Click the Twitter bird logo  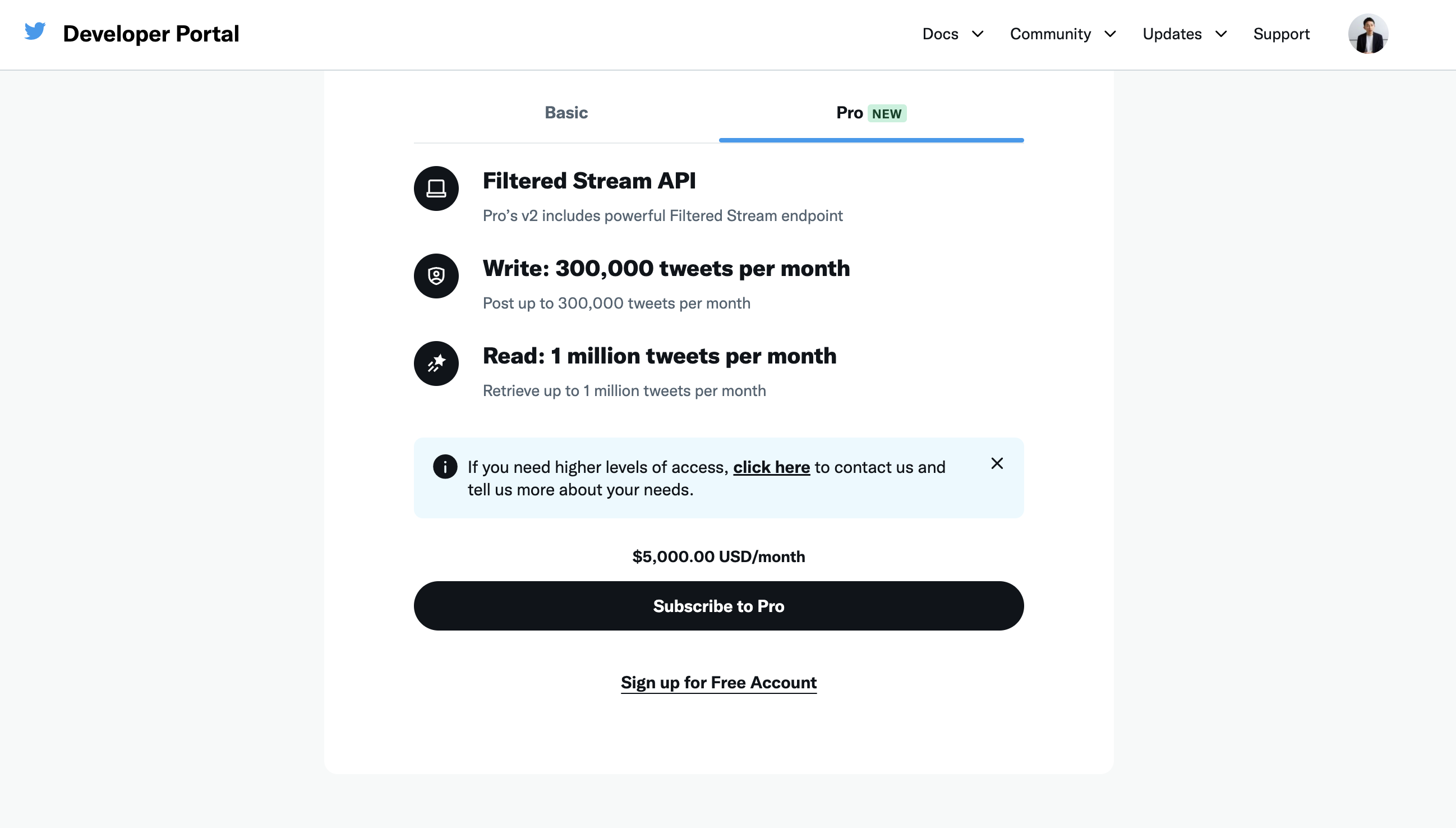35,31
